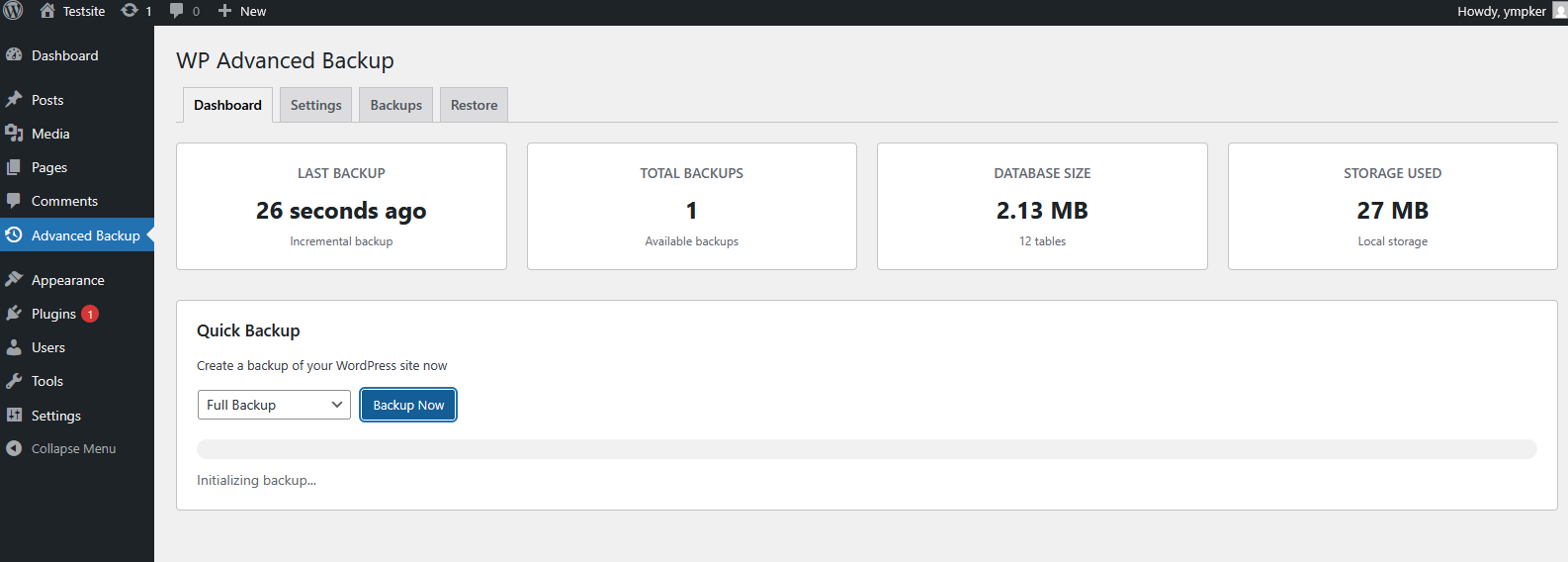Click the "WP Advanced Backup" page title
Image resolution: width=1568 pixels, height=562 pixels.
285,60
